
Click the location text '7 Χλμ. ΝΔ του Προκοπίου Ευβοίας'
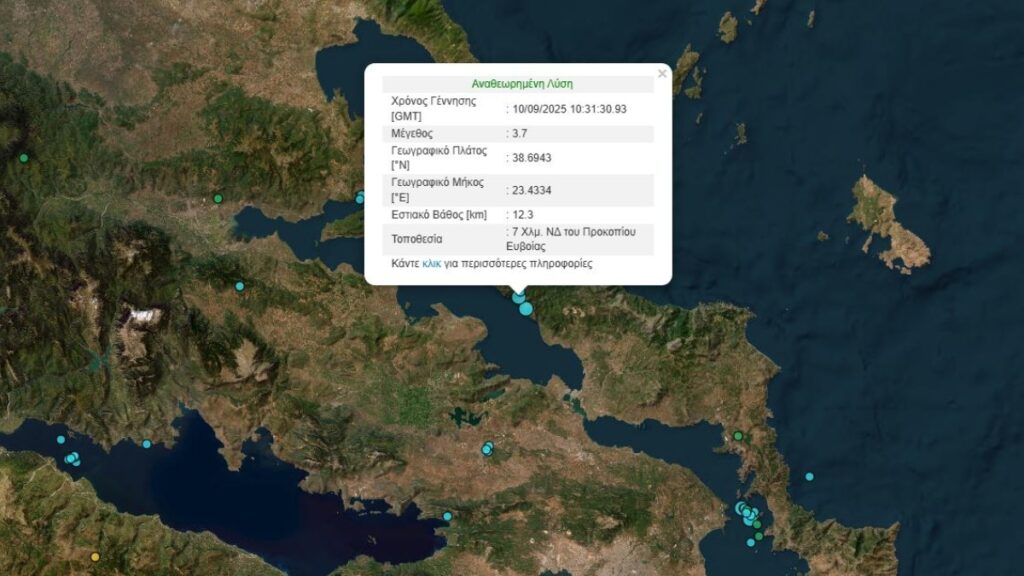(x=571, y=239)
